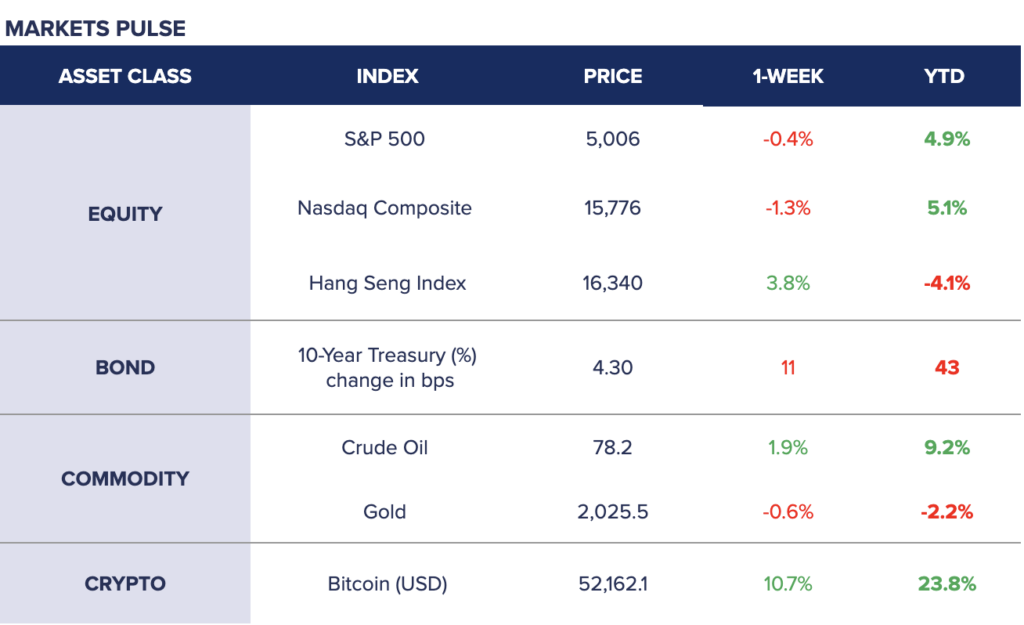
Task: Click the ASSET CLASS column header
Action: (125, 76)
